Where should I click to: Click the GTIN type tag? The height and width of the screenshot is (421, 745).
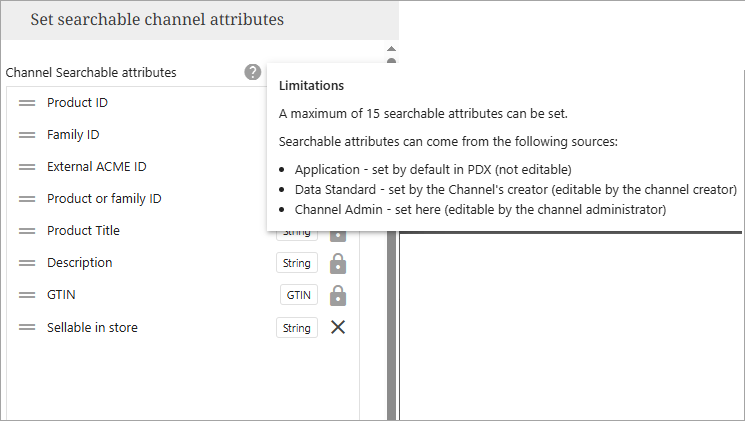299,295
